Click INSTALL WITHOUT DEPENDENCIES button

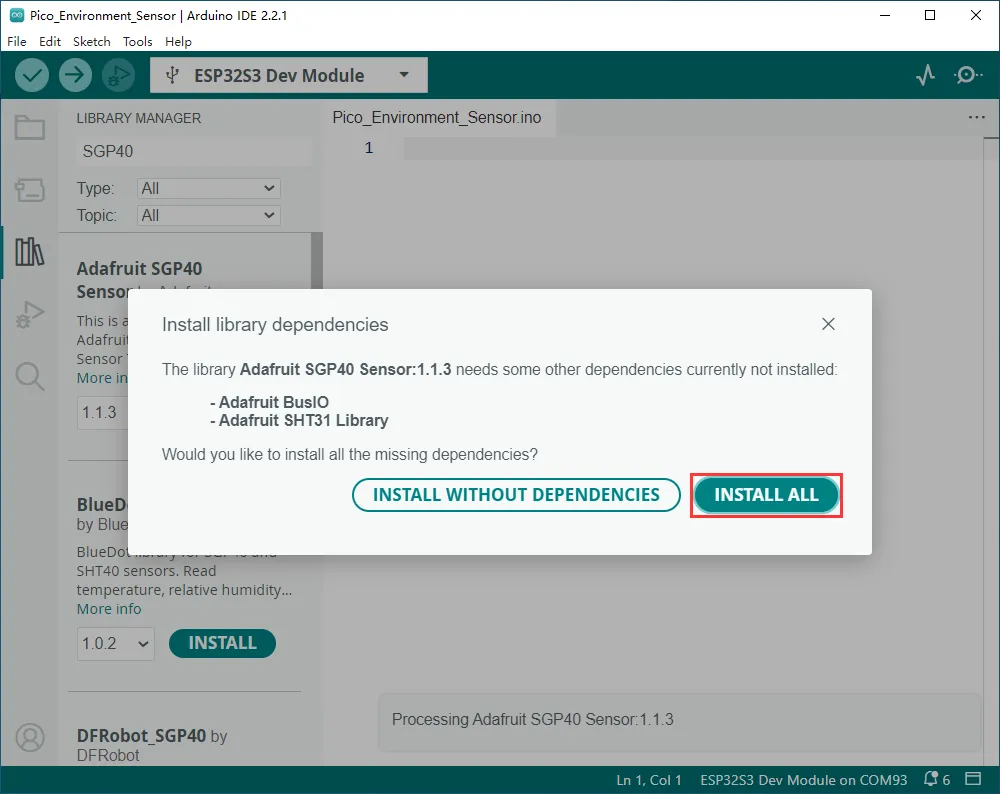pos(516,495)
